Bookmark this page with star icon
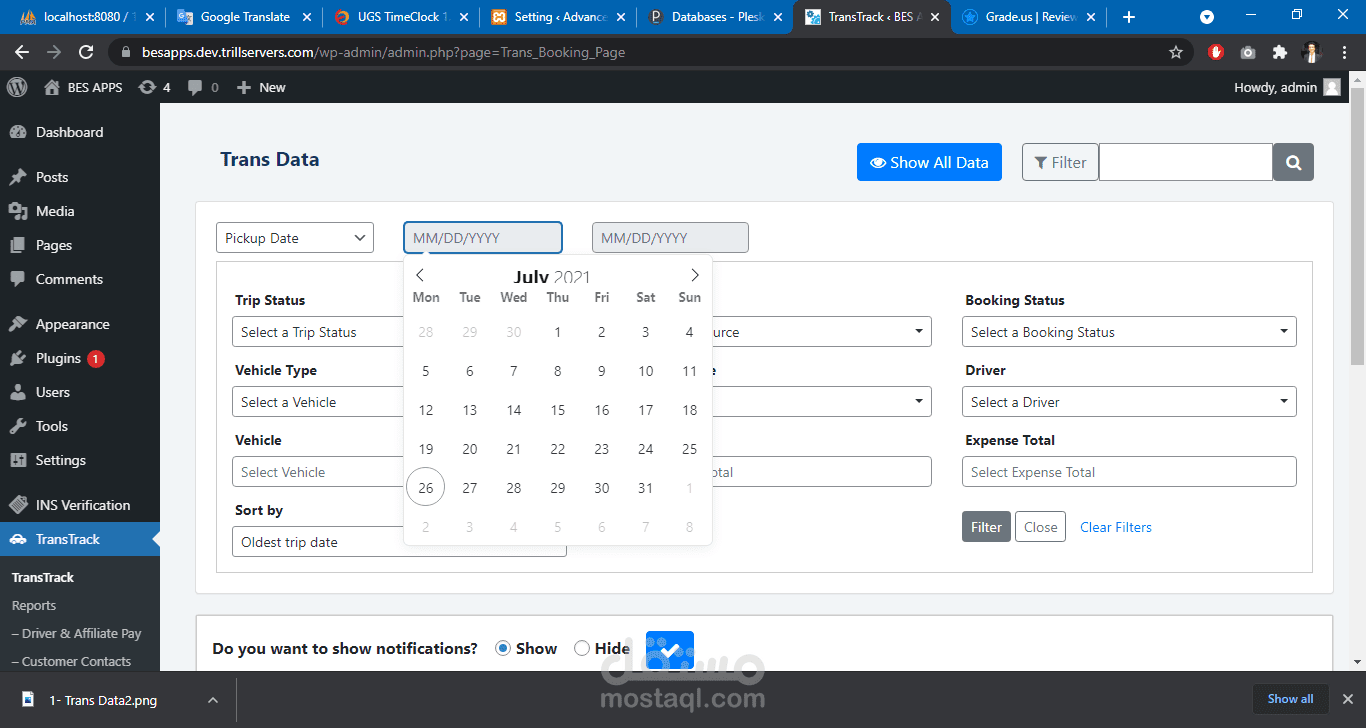1366x728 pixels. pyautogui.click(x=1176, y=52)
